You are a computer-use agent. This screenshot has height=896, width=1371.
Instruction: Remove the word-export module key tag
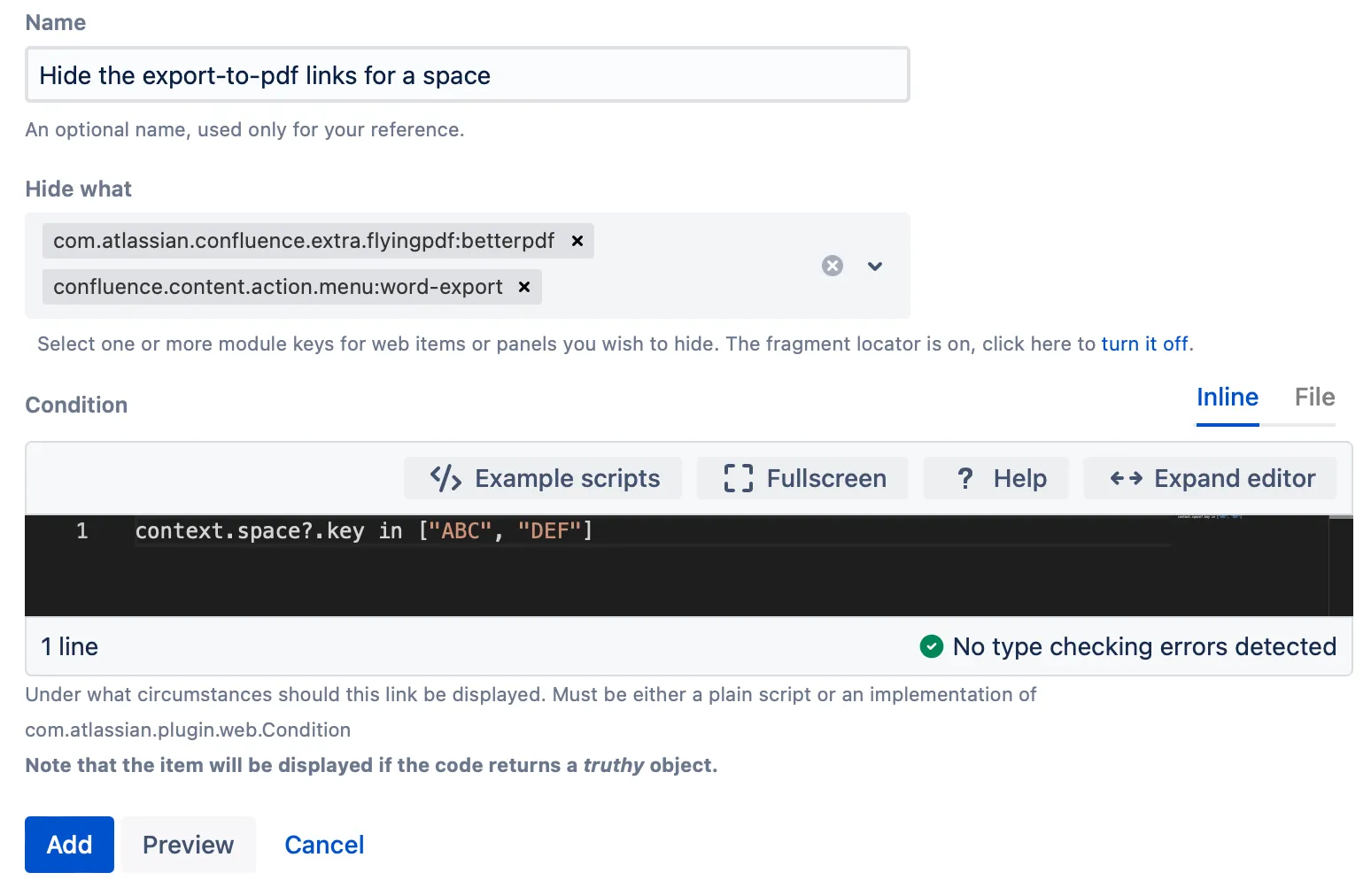(524, 287)
